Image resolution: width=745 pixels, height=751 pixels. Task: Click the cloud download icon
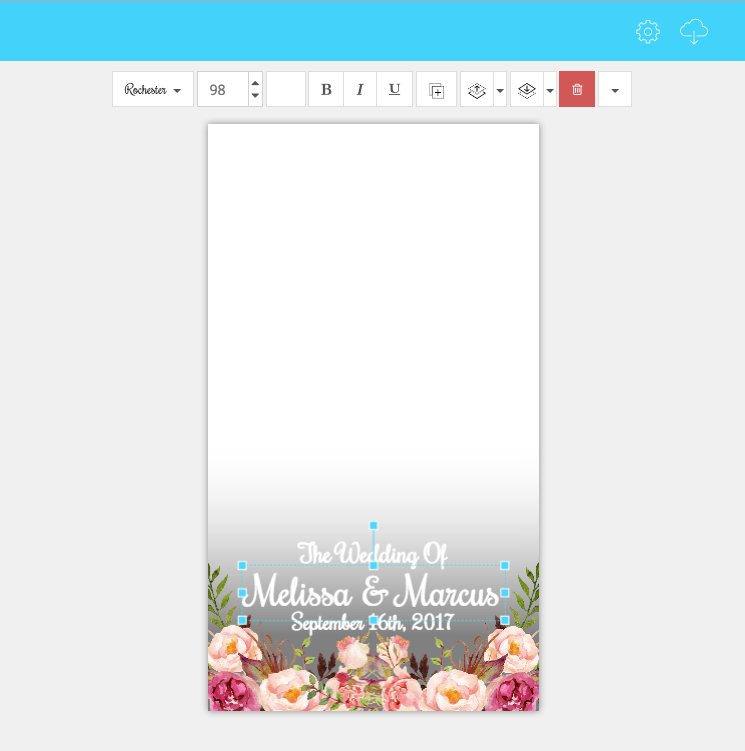(x=694, y=32)
